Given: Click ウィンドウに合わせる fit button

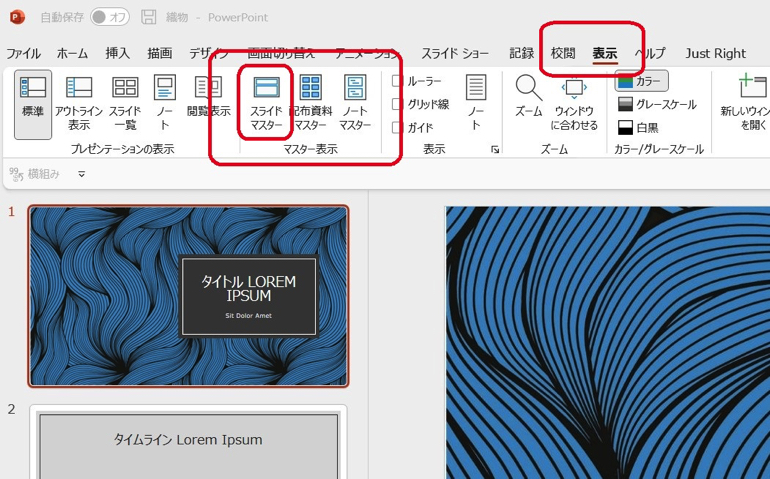Looking at the screenshot, I should (x=574, y=104).
